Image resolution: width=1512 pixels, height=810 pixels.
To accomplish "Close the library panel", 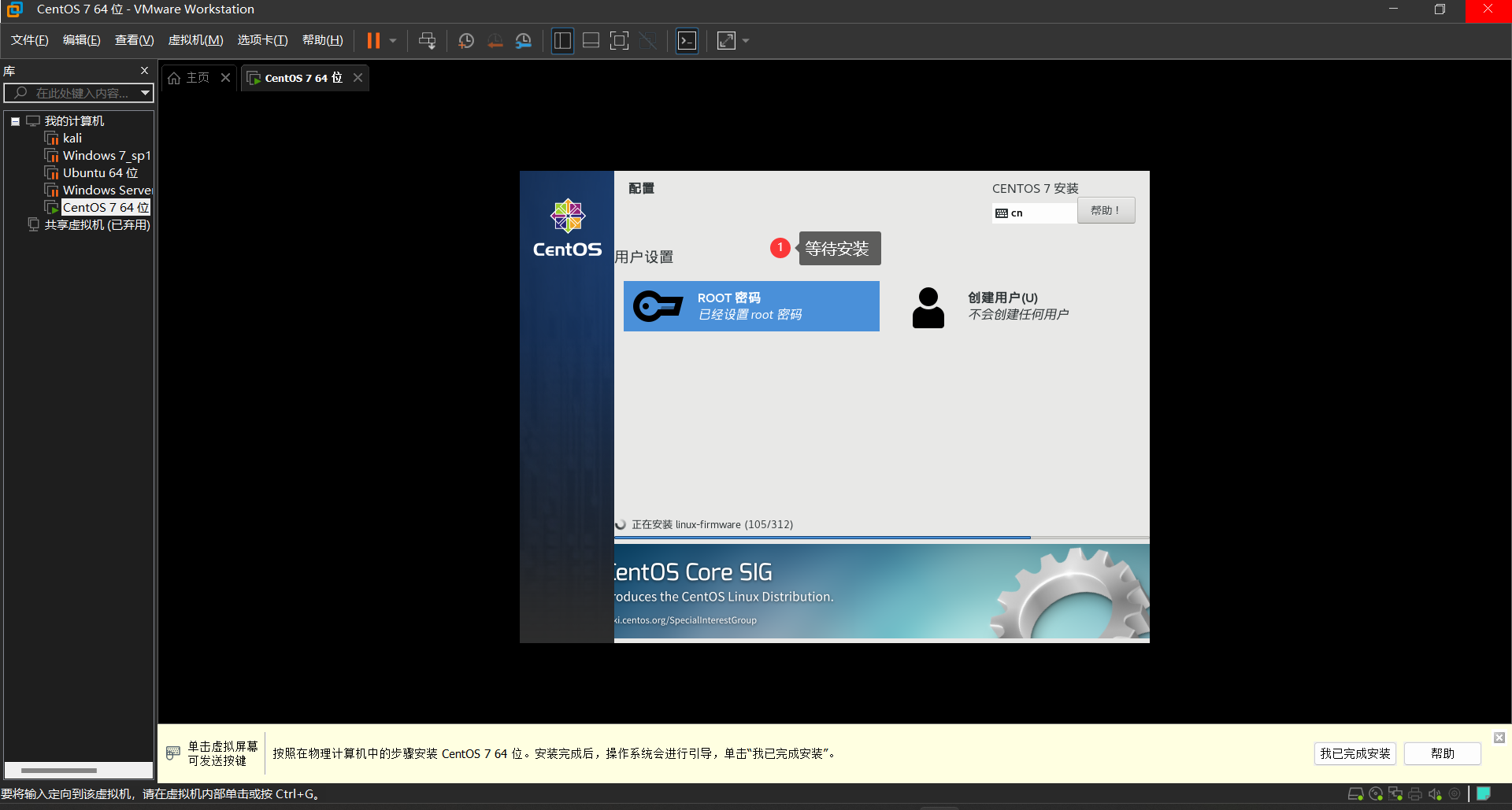I will (144, 71).
